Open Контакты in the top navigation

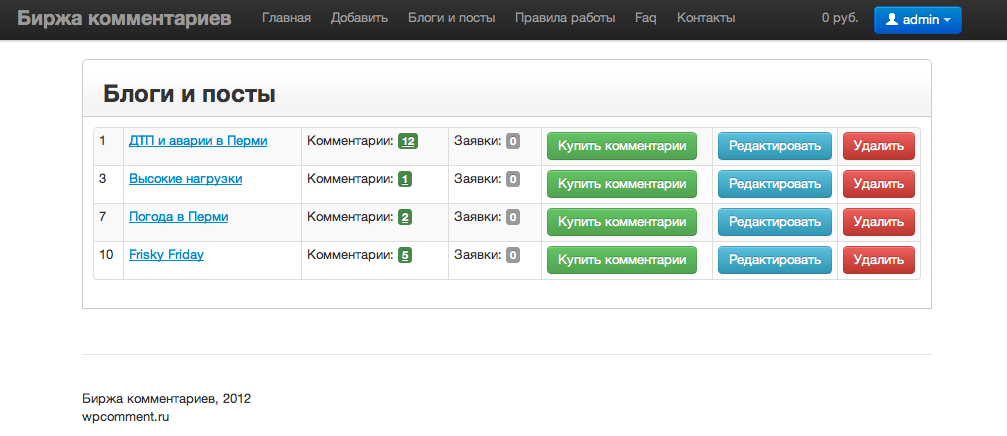706,18
